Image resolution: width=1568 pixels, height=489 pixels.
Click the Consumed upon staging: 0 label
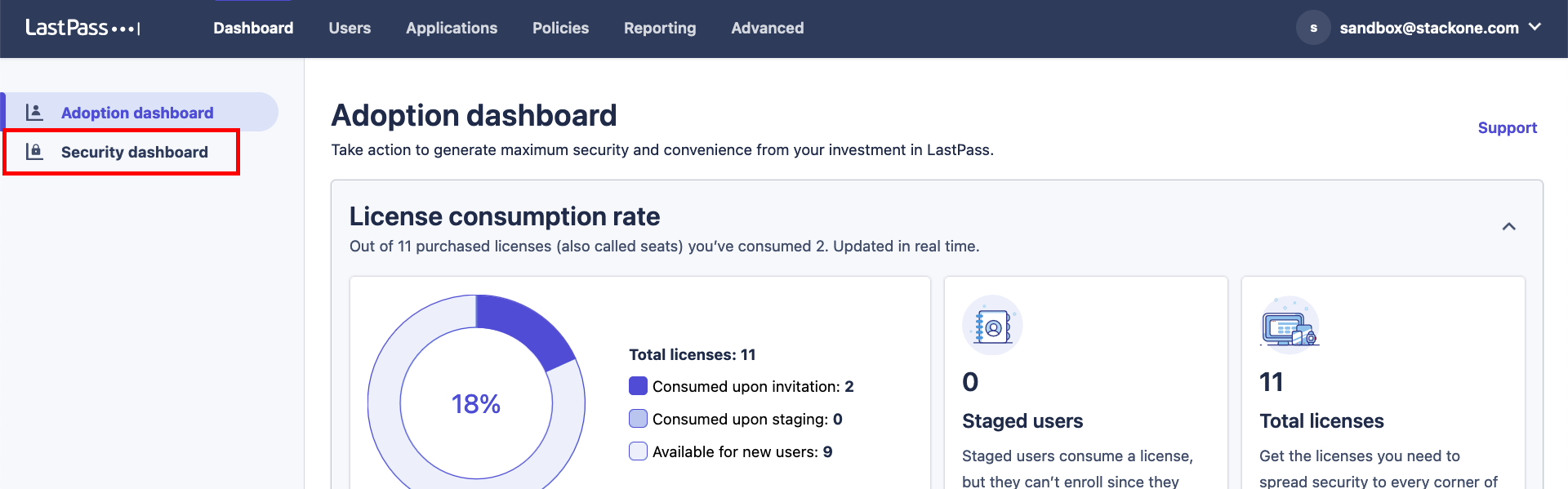point(747,419)
